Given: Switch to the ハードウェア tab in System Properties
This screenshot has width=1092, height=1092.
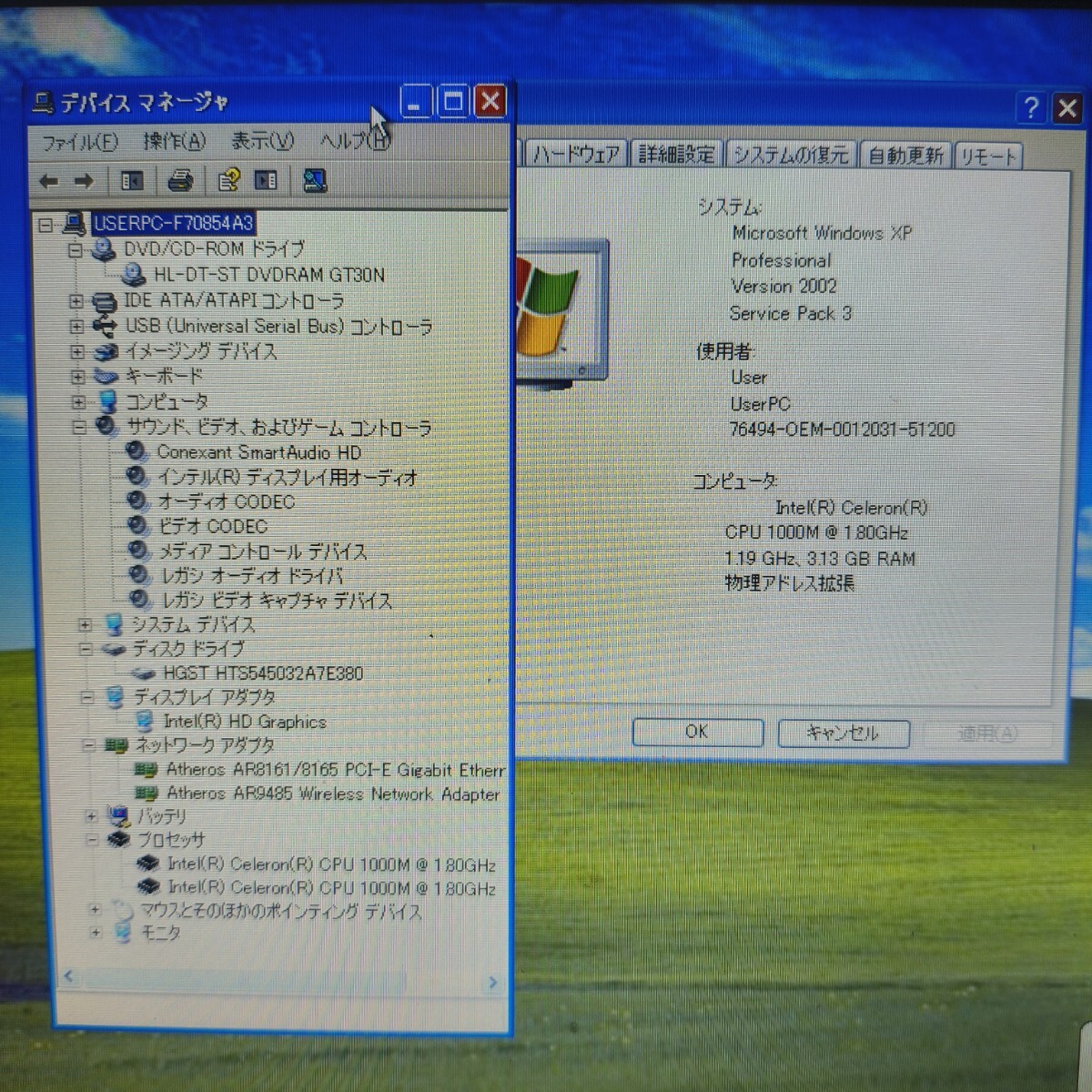Looking at the screenshot, I should (576, 154).
